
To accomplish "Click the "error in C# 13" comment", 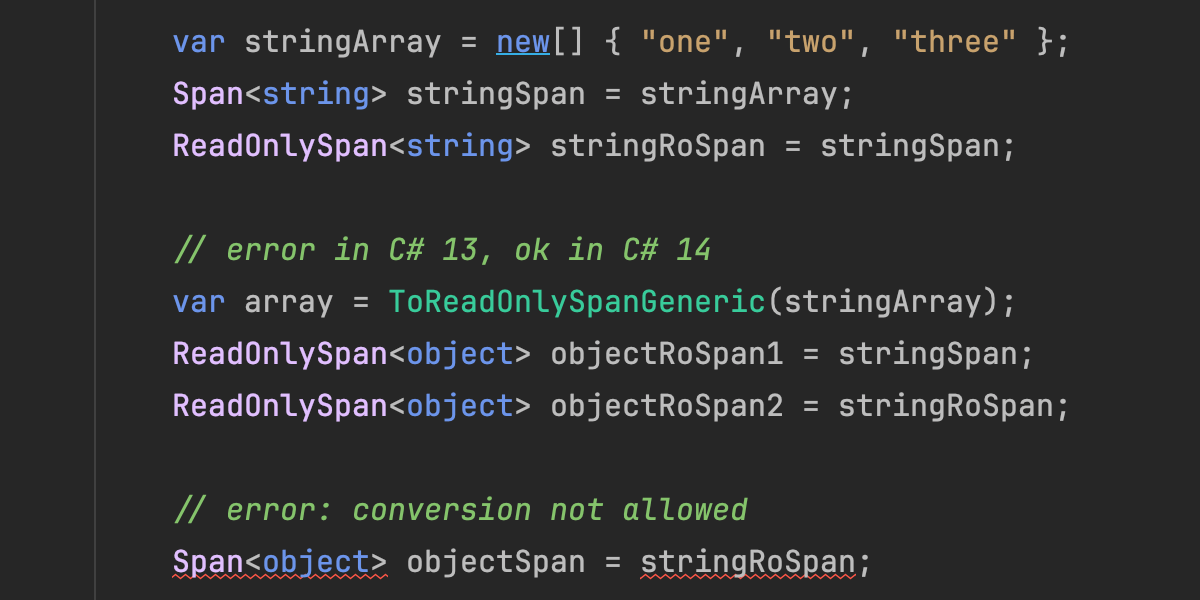I will (x=442, y=250).
